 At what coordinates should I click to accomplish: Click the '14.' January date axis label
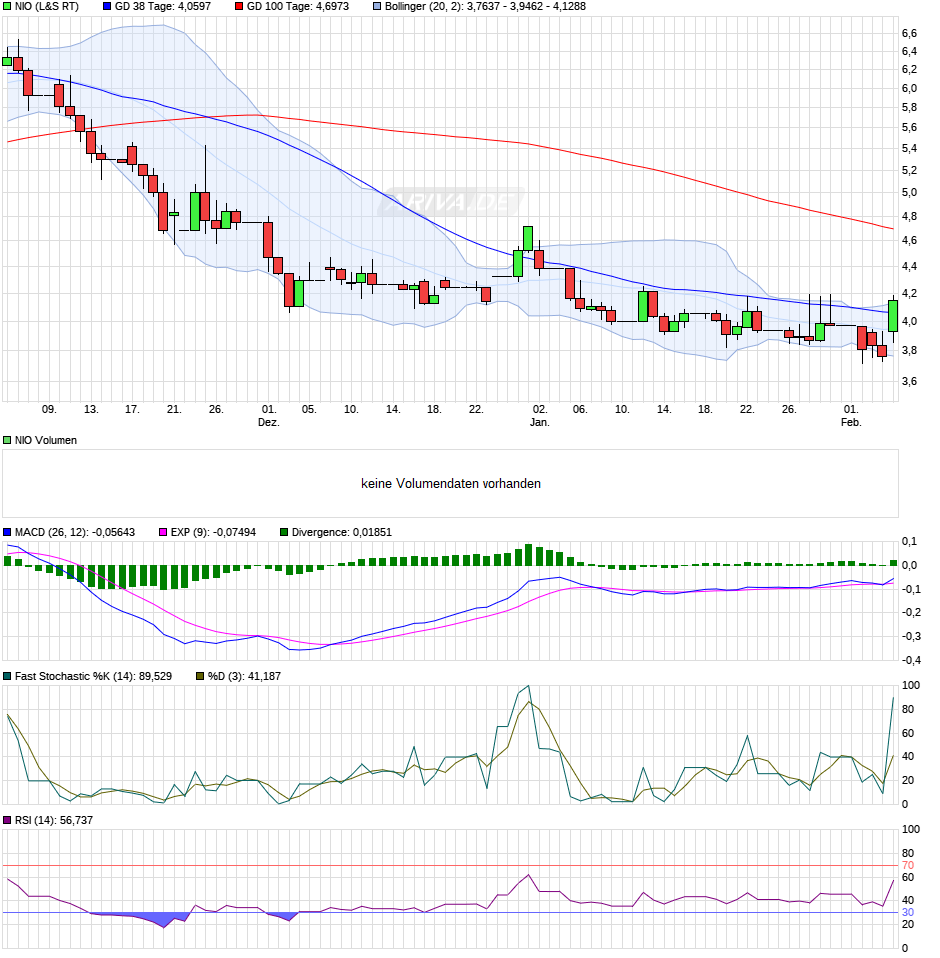click(664, 409)
